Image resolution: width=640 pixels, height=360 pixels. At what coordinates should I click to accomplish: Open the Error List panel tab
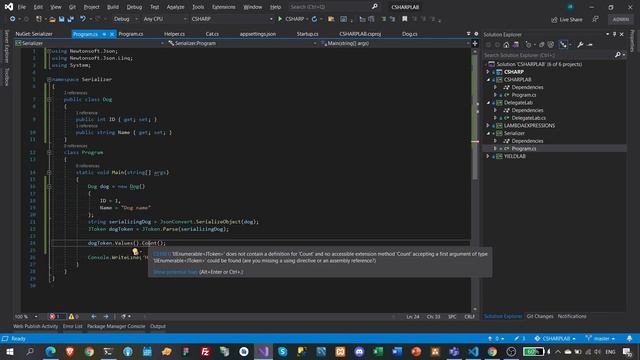[72, 326]
